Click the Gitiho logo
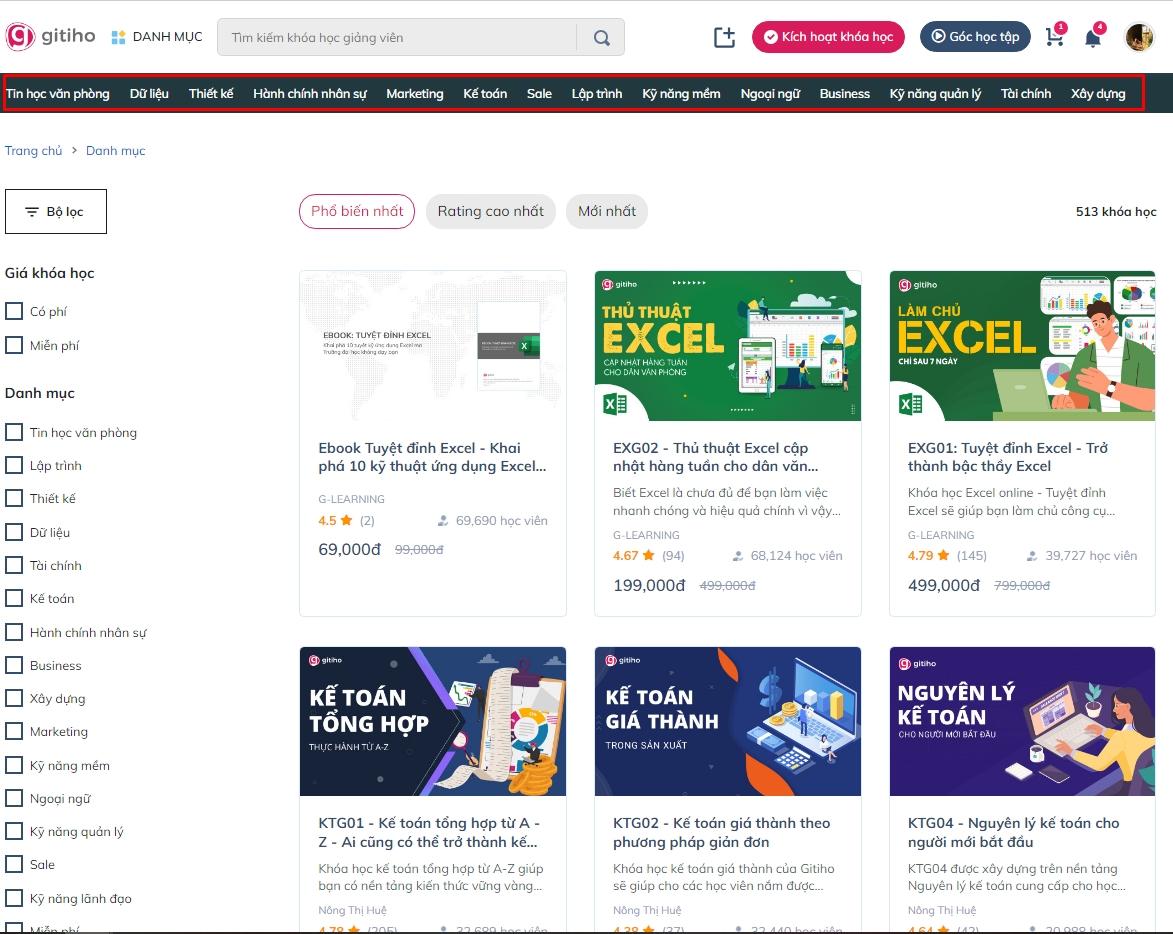 tap(51, 37)
